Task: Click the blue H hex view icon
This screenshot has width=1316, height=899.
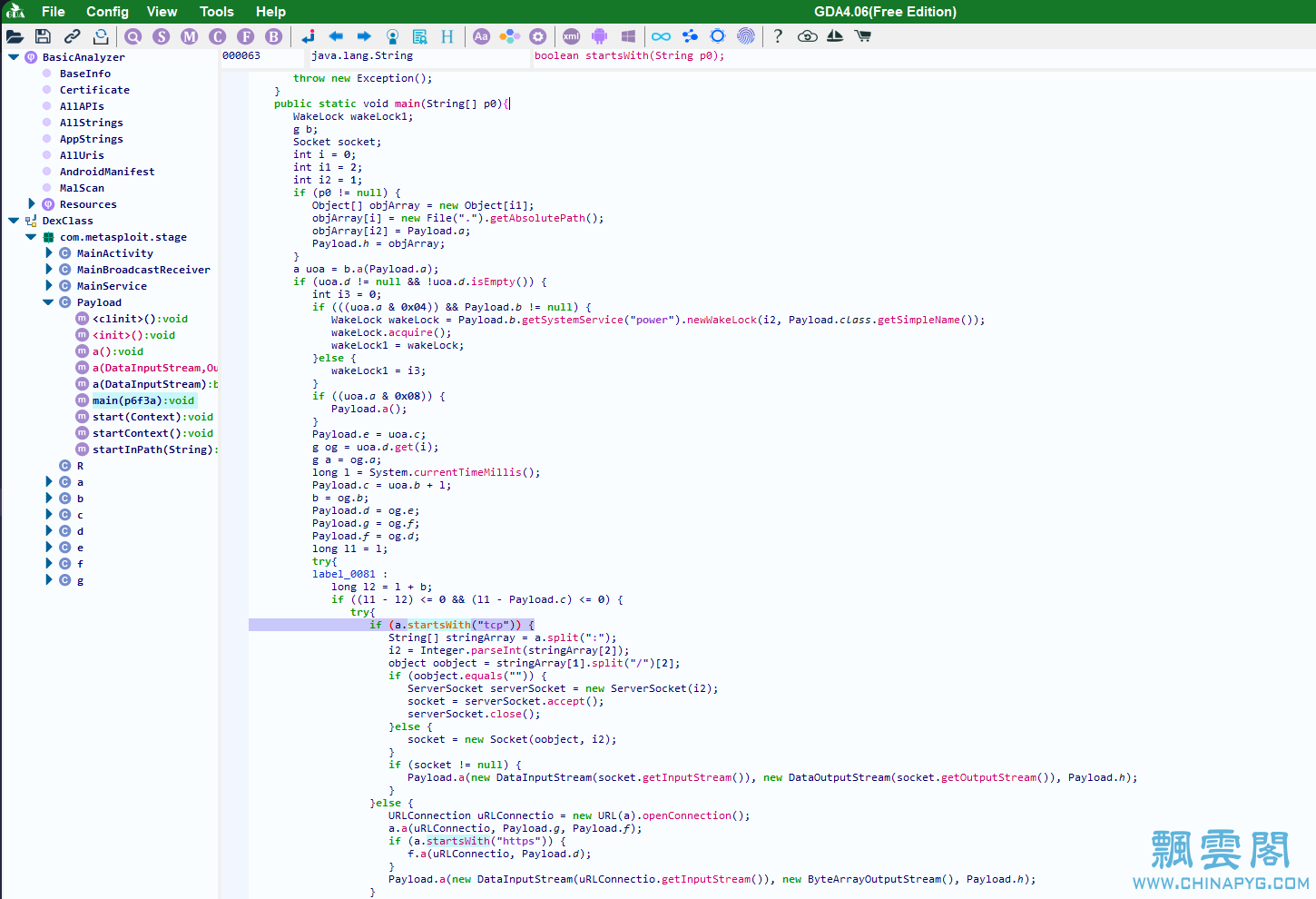Action: (447, 36)
